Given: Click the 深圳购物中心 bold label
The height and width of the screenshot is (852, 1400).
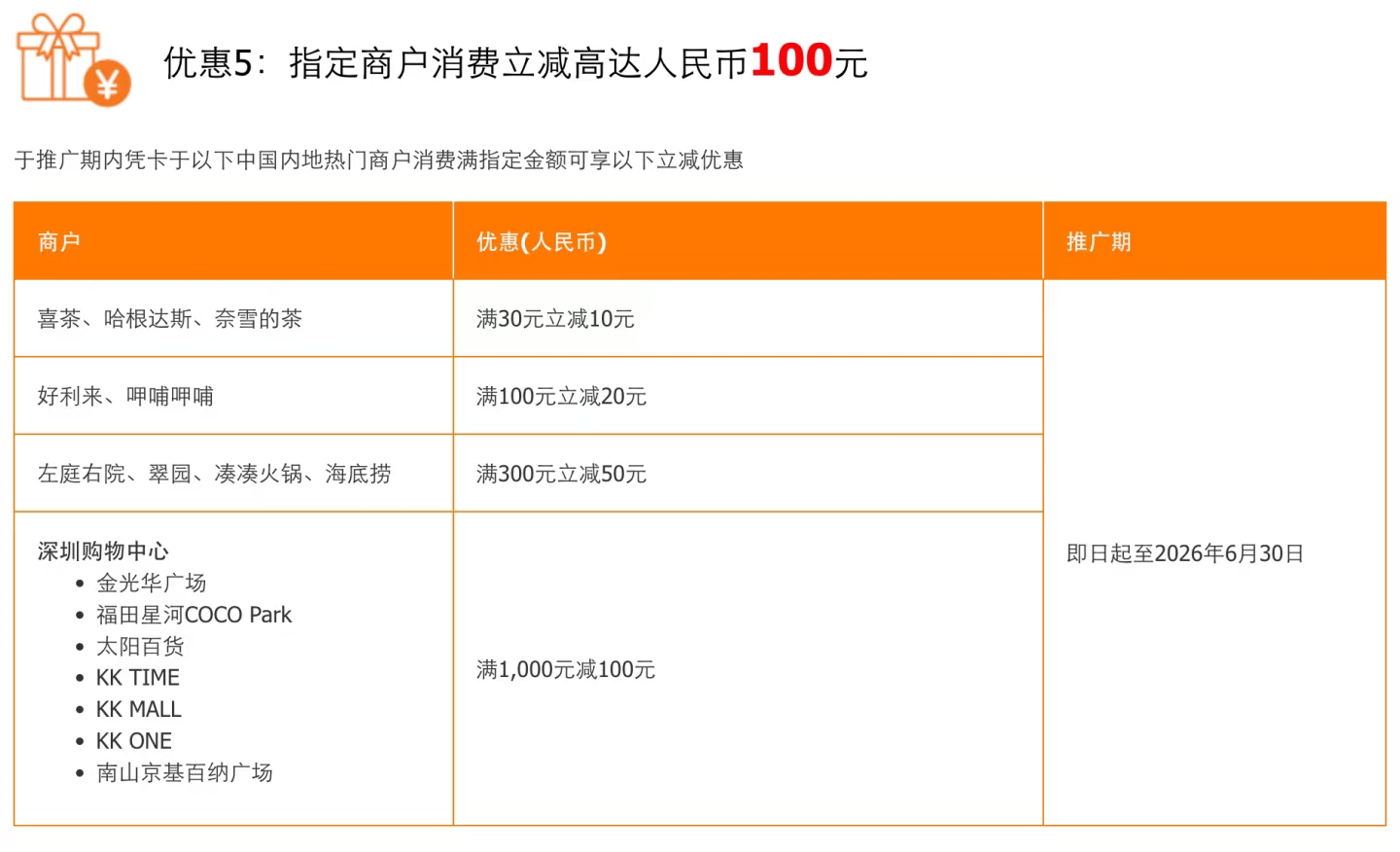Looking at the screenshot, I should (103, 551).
